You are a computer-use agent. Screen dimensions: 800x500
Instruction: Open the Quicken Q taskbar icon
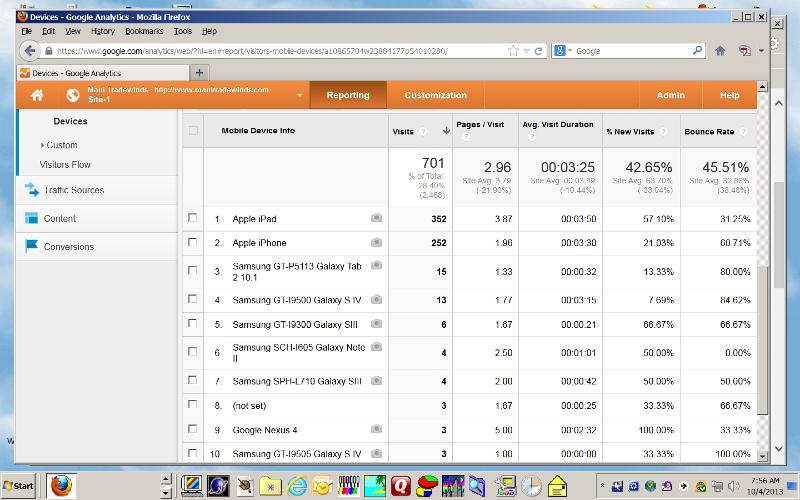401,486
